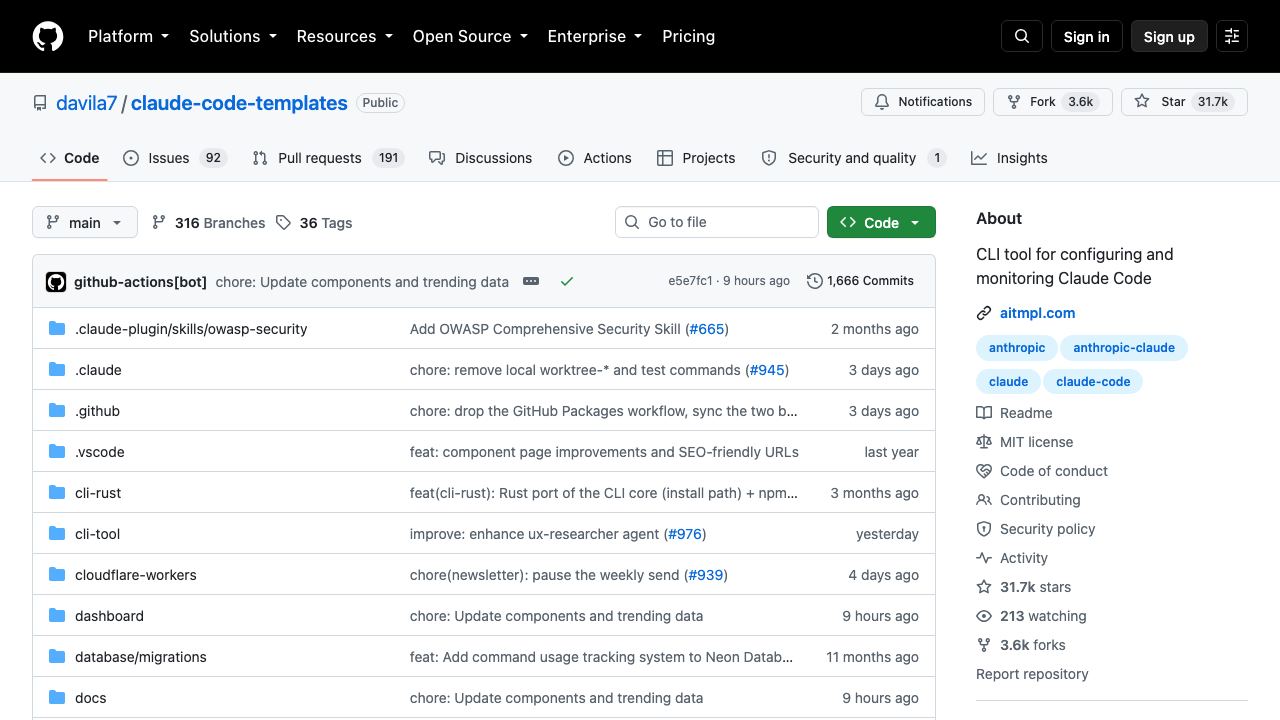The height and width of the screenshot is (720, 1280).
Task: Expand the Resources menu
Action: pos(344,36)
